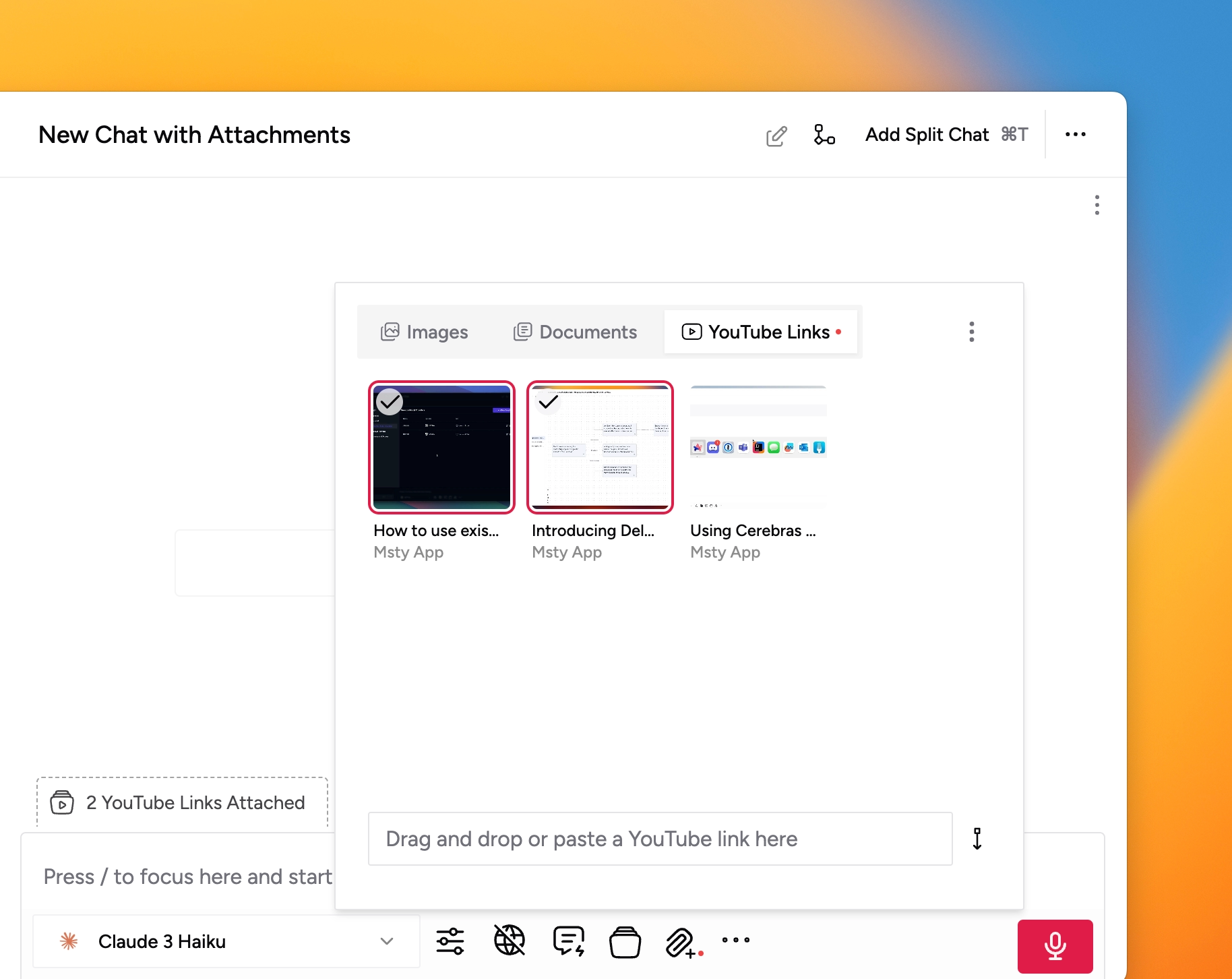
Task: Select the 'Using Cerebras' video thumbnail
Action: click(757, 447)
